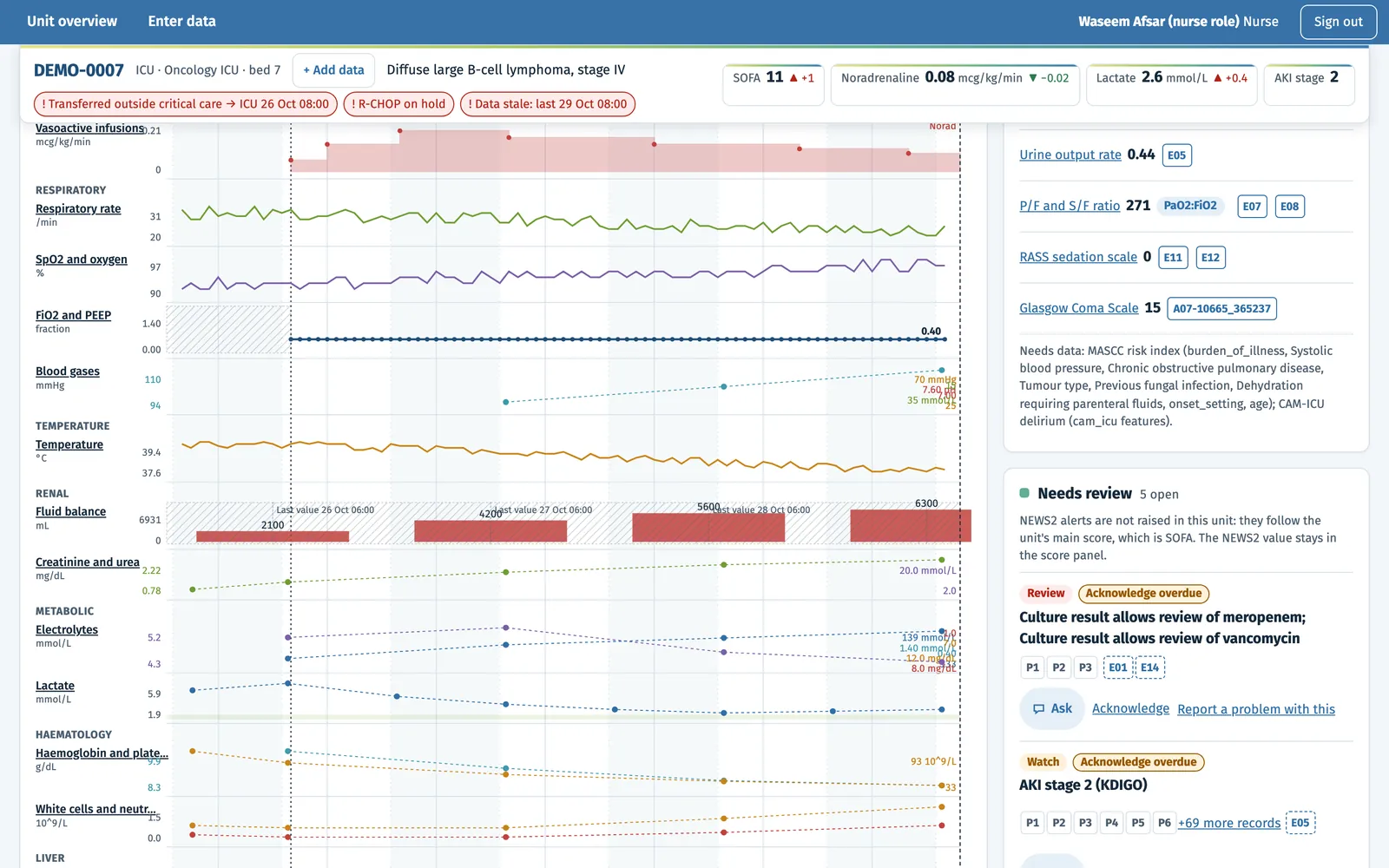Click the Add data button
The width and height of the screenshot is (1389, 868).
333,70
